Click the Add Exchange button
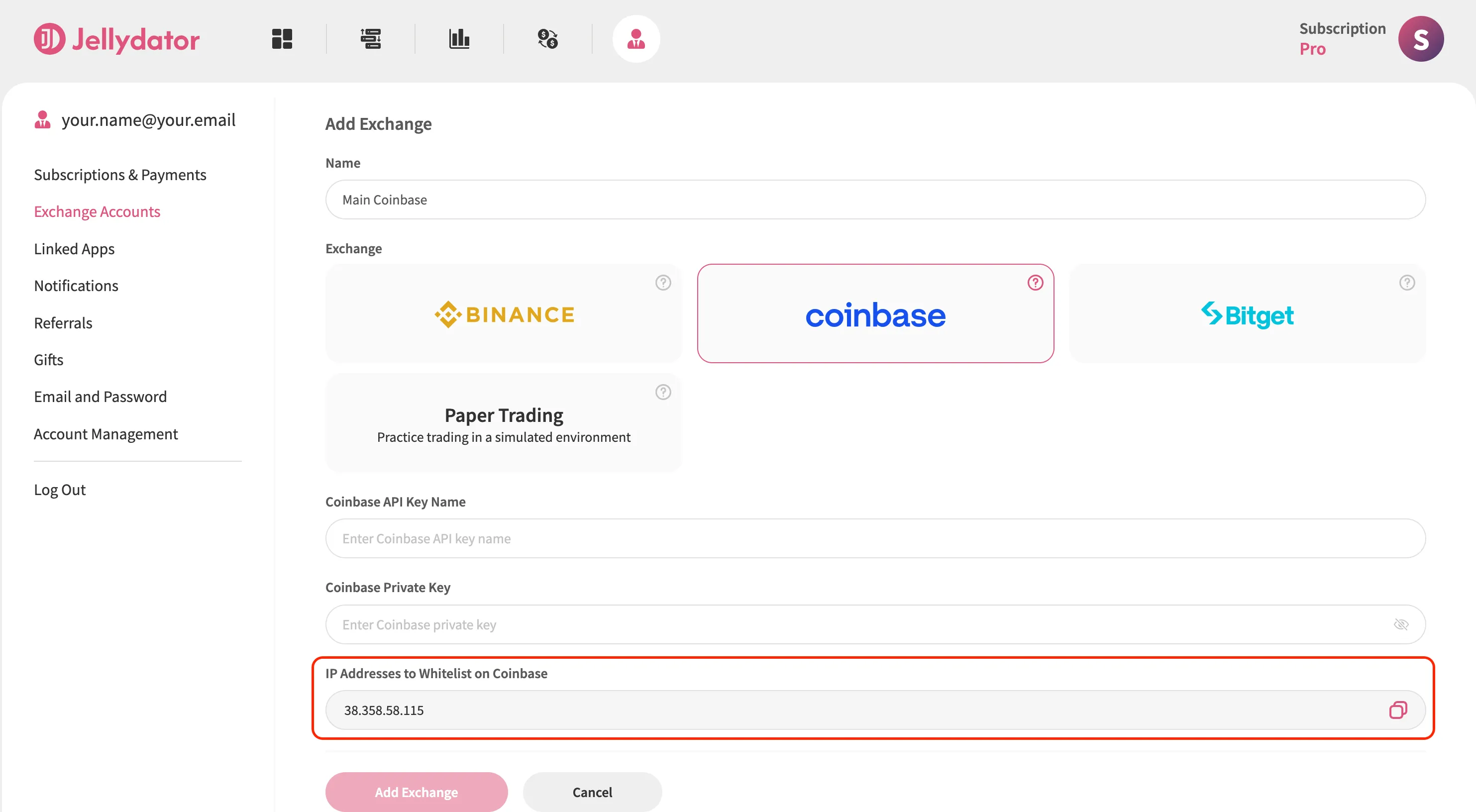This screenshot has height=812, width=1476. 417,792
